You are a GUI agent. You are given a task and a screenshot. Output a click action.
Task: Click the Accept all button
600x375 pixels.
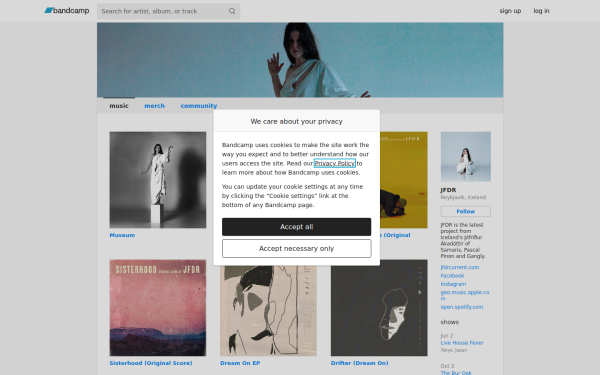(x=297, y=227)
